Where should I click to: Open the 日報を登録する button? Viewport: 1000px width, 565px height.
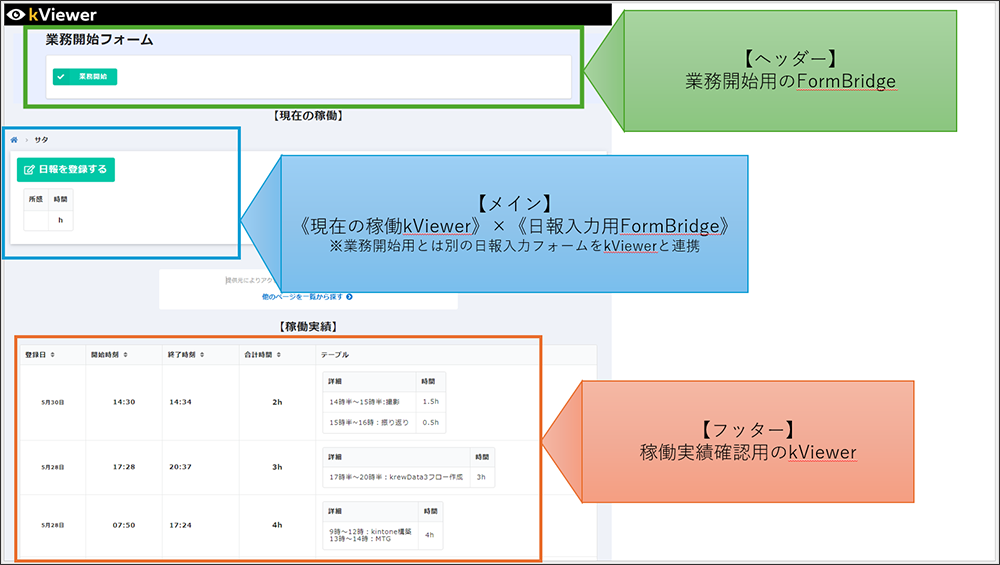[x=66, y=170]
